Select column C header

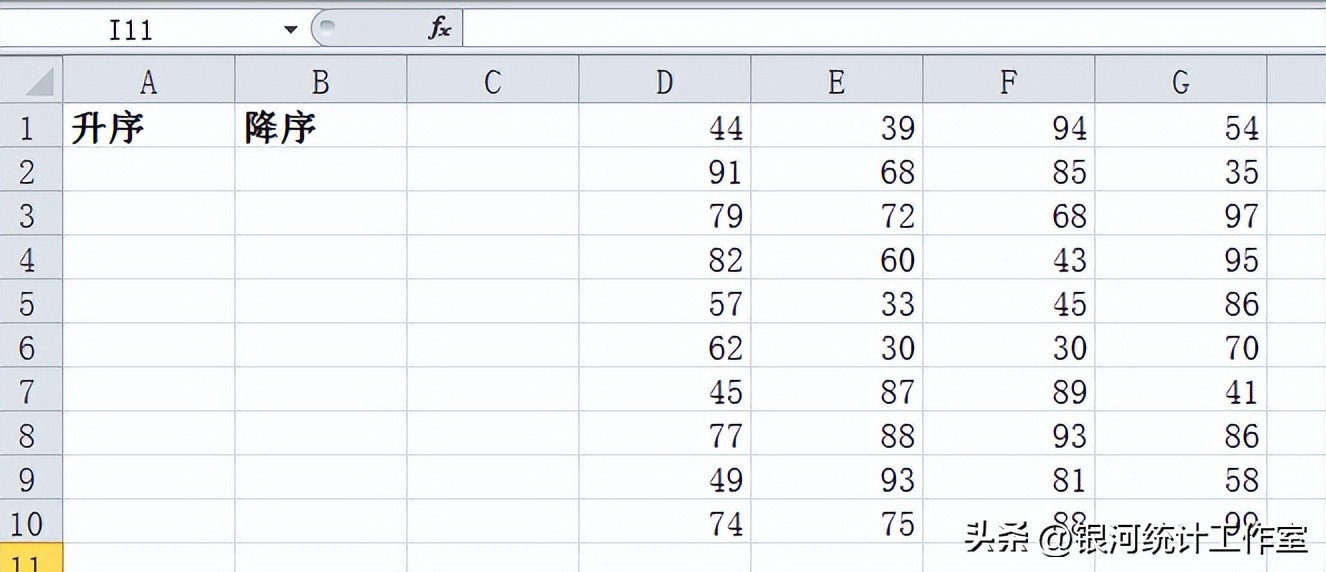[x=493, y=81]
